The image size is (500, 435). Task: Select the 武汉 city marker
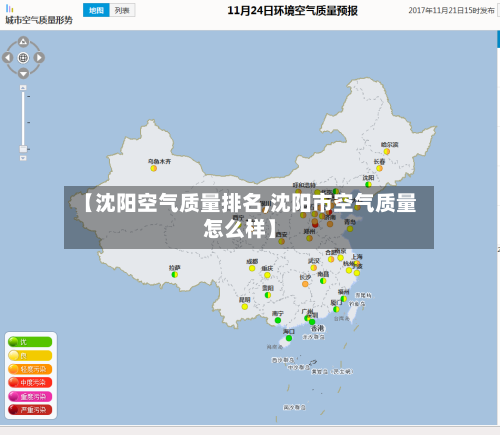314,268
